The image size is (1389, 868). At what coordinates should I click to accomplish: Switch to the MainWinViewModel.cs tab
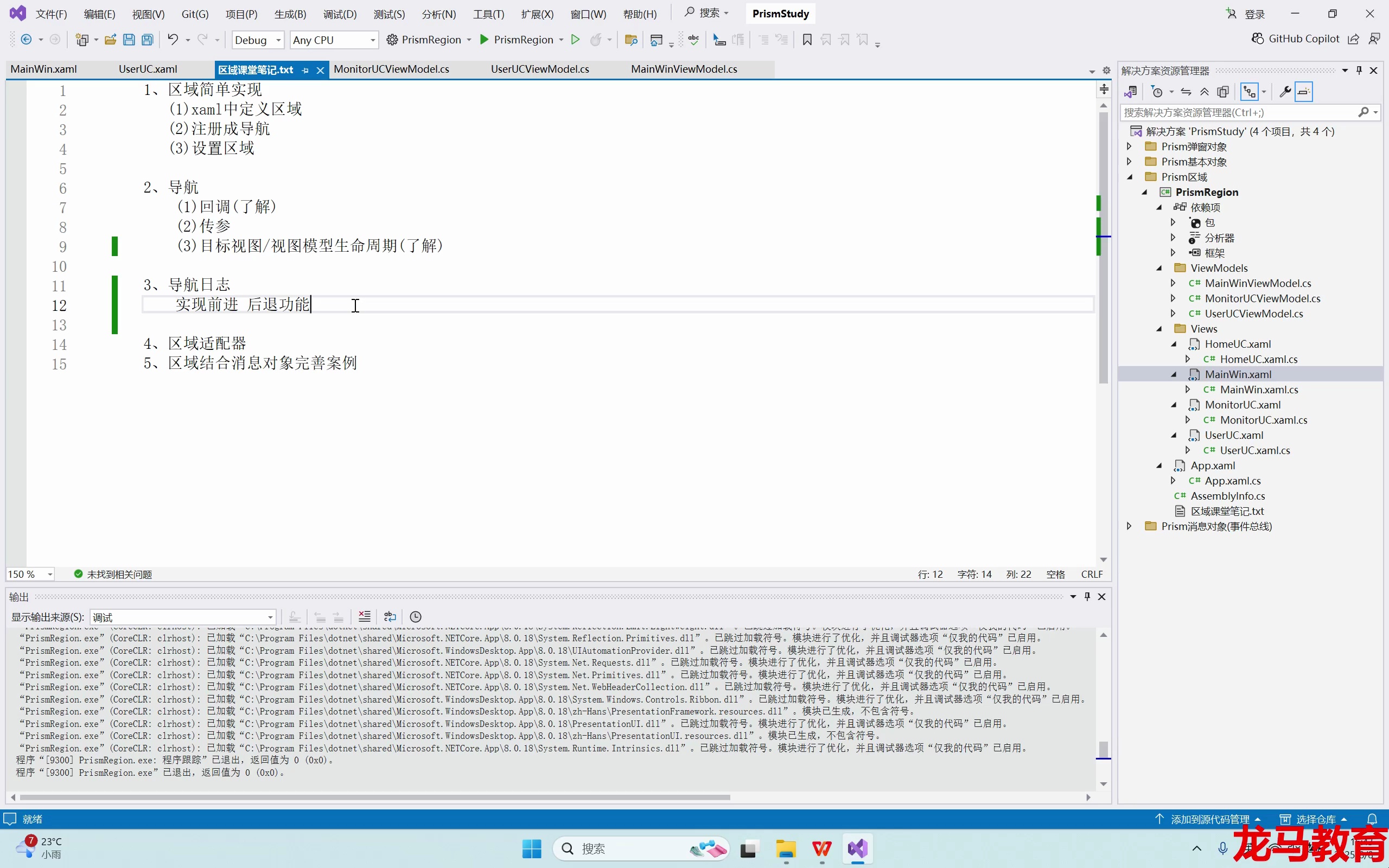click(683, 69)
